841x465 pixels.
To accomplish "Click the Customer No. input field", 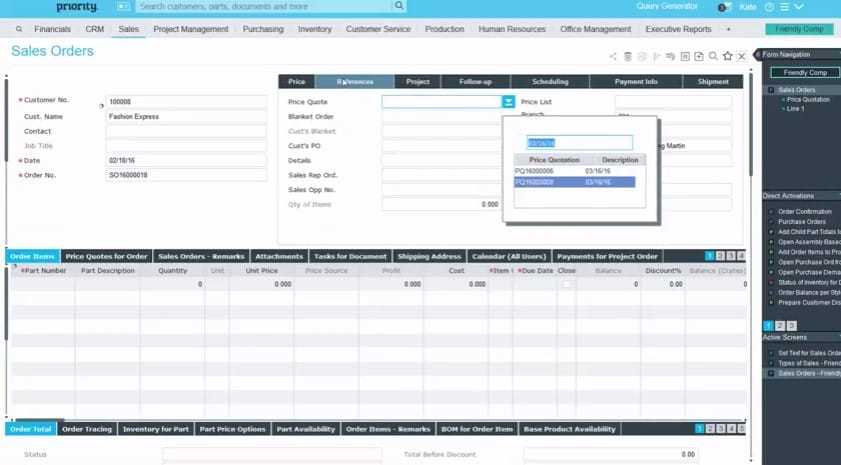I will click(186, 101).
